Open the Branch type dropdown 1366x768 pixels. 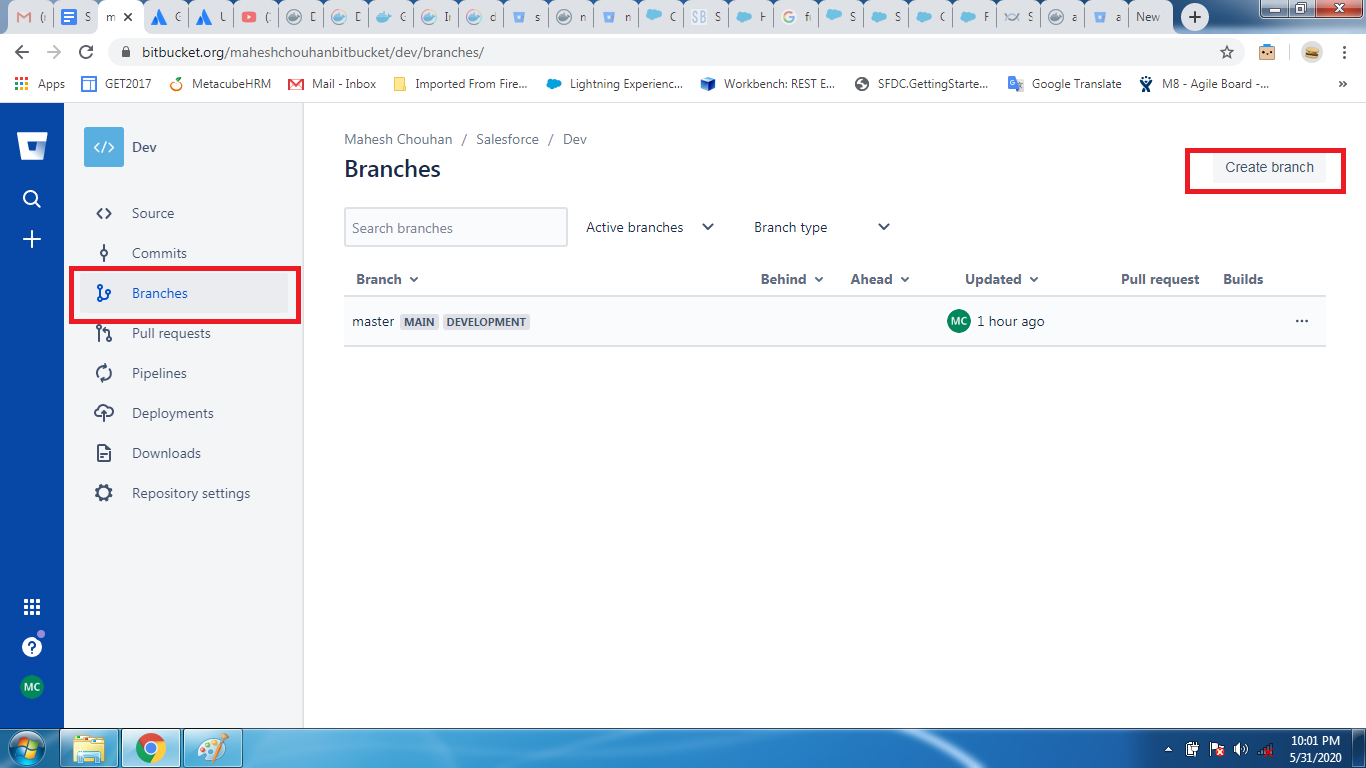pyautogui.click(x=821, y=227)
